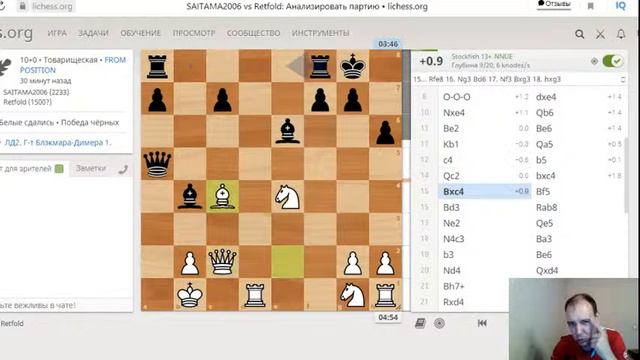Open the Blackmar-Diemer opening link
This screenshot has height=360, width=640.
click(58, 143)
